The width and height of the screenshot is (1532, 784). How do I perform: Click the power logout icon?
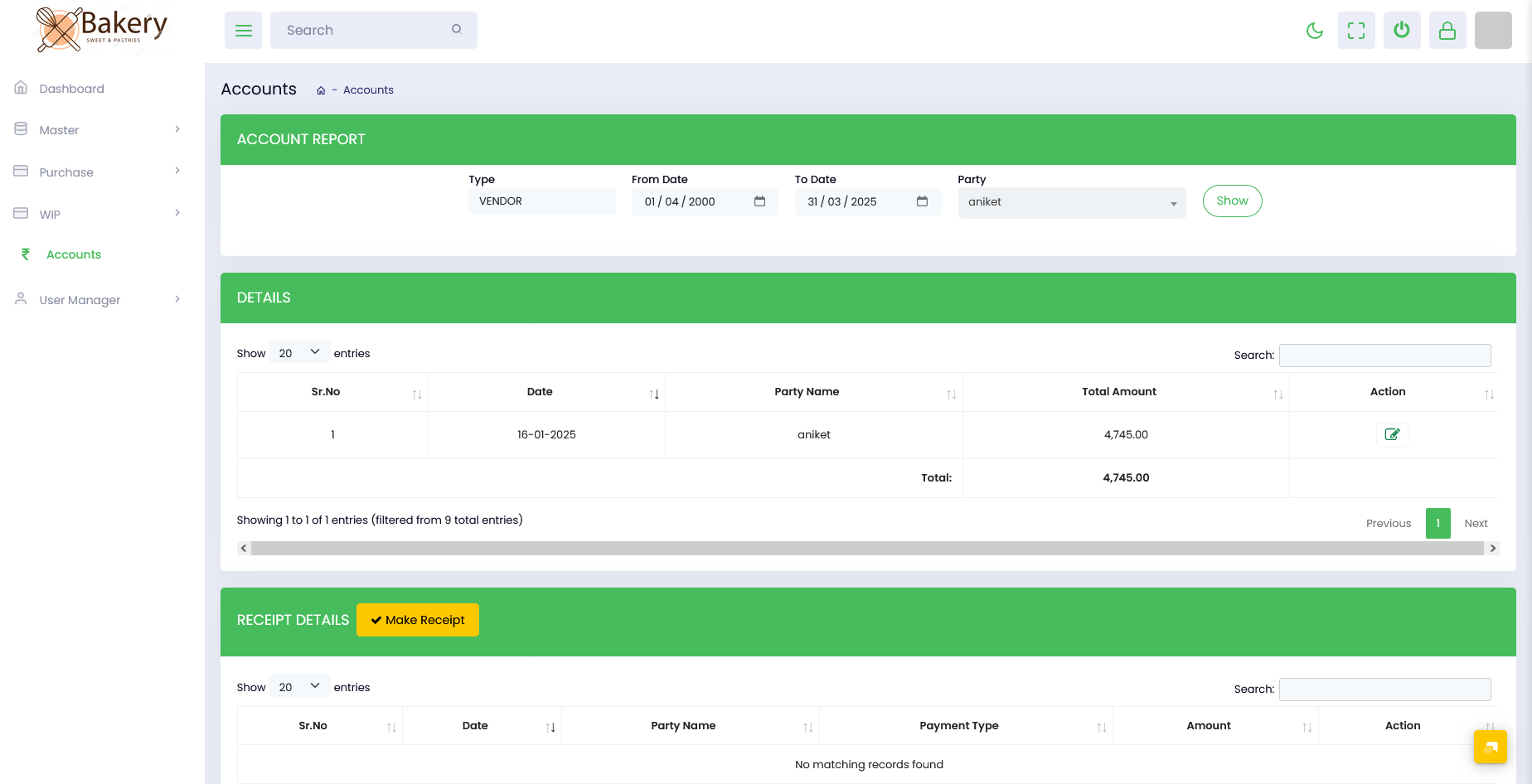1402,31
